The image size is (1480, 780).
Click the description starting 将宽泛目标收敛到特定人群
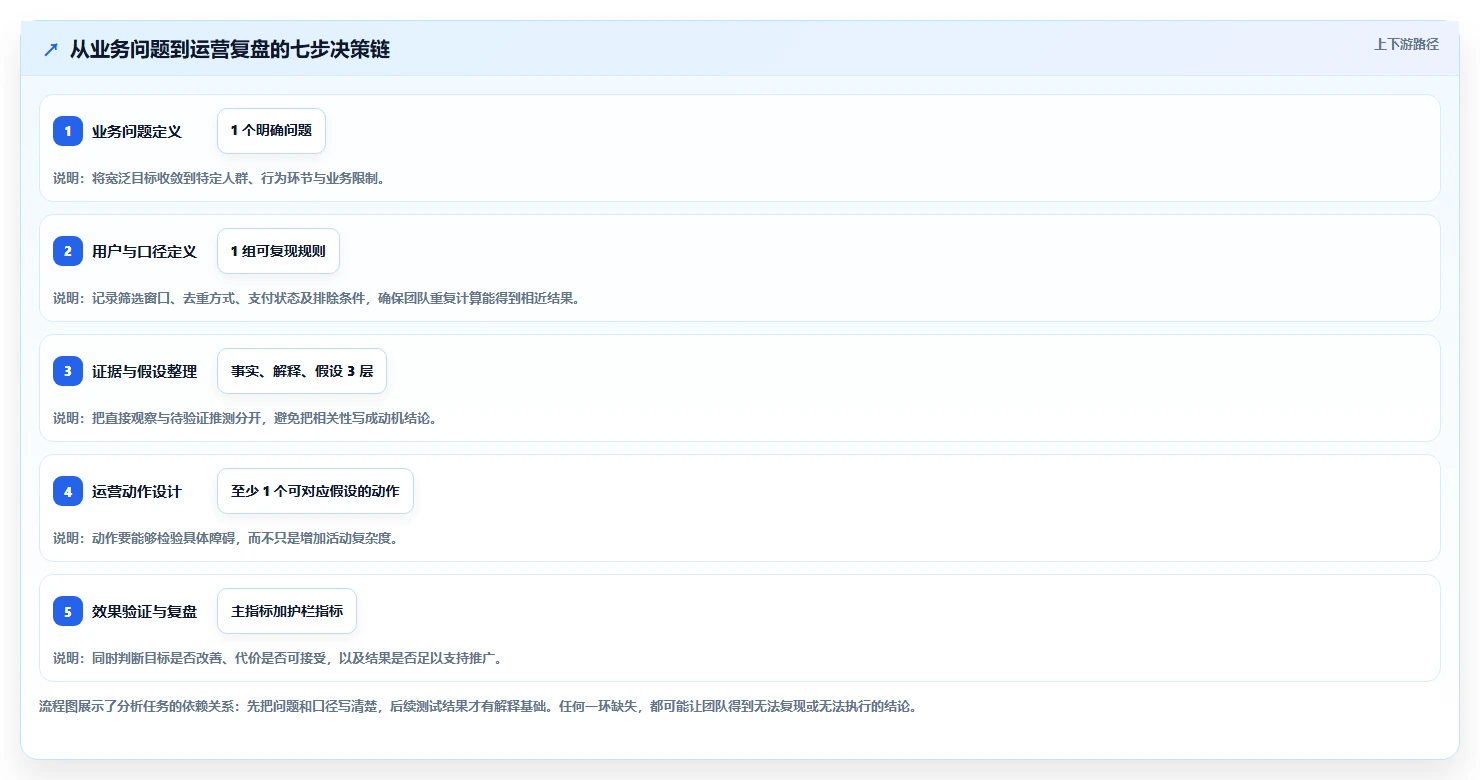pyautogui.click(x=219, y=178)
